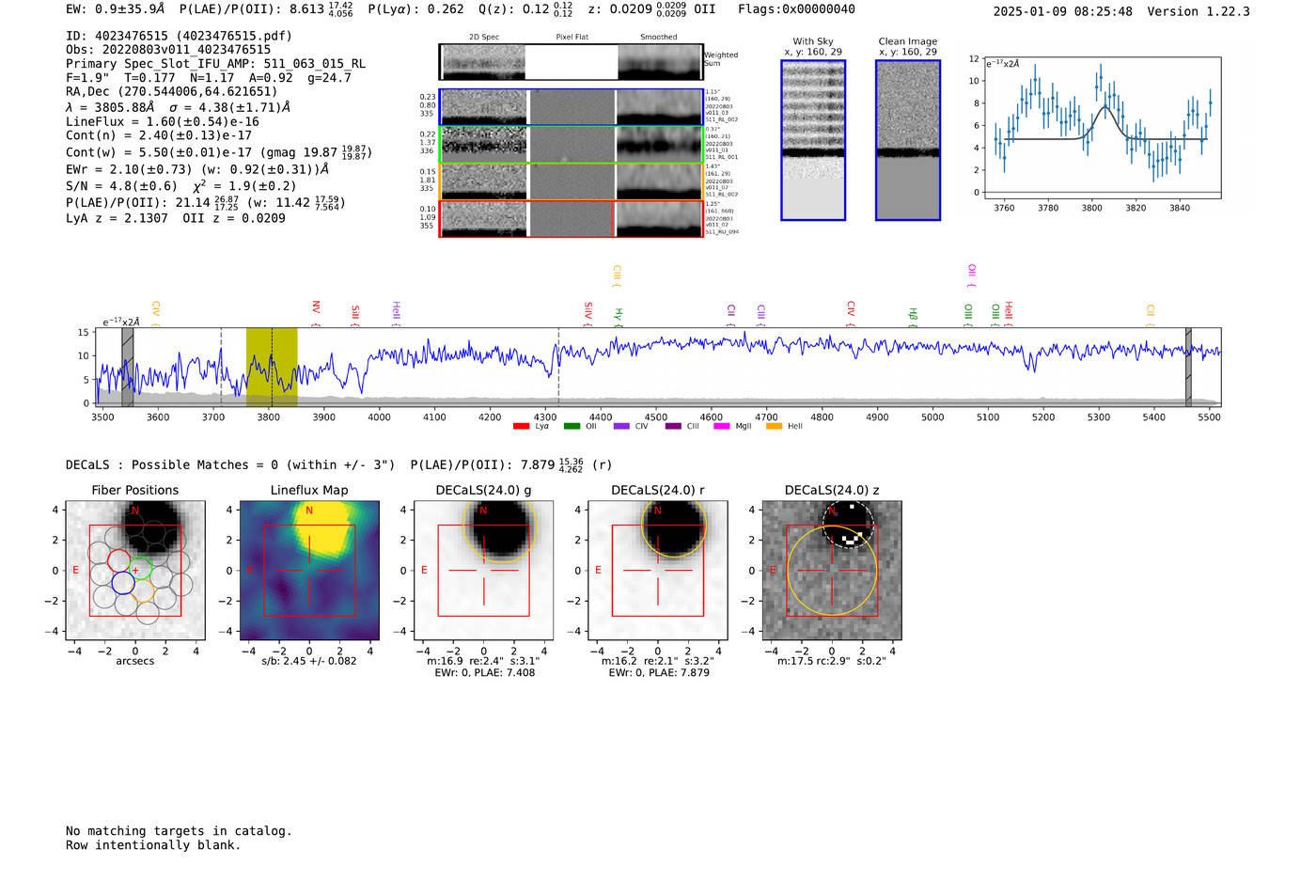Click the orange CIII line marker

(617, 275)
